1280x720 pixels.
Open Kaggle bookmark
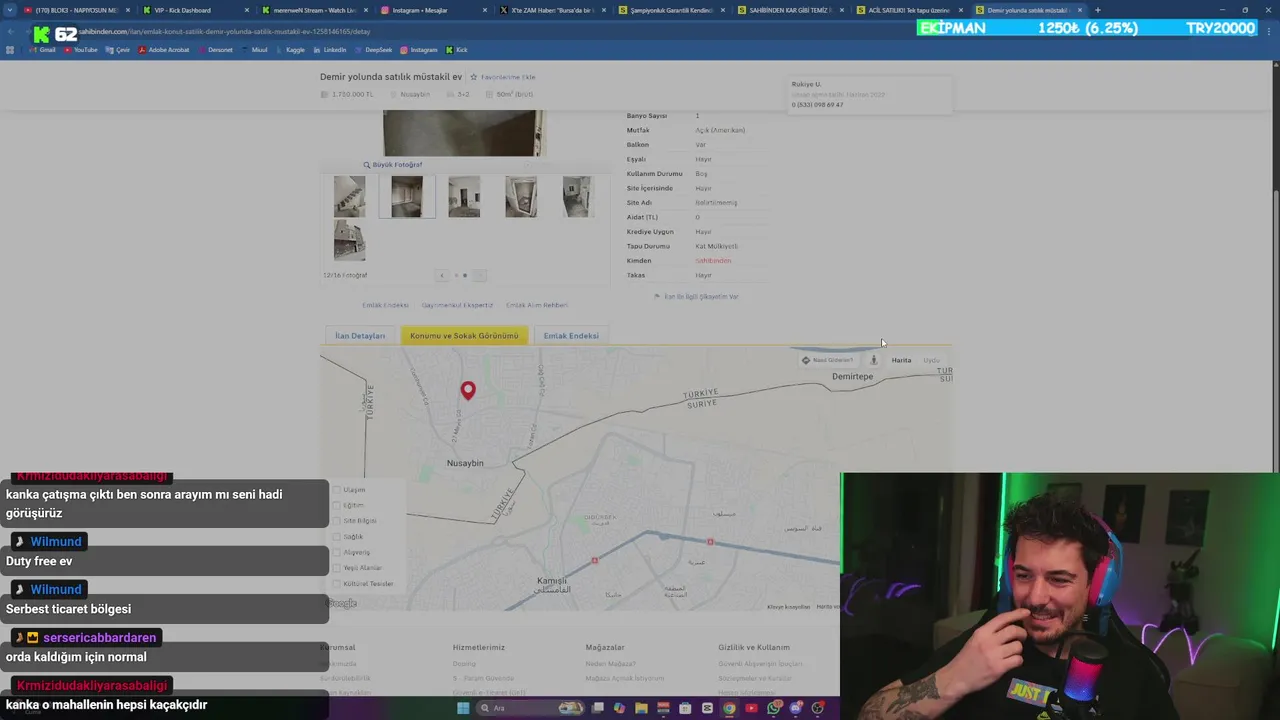[x=289, y=50]
